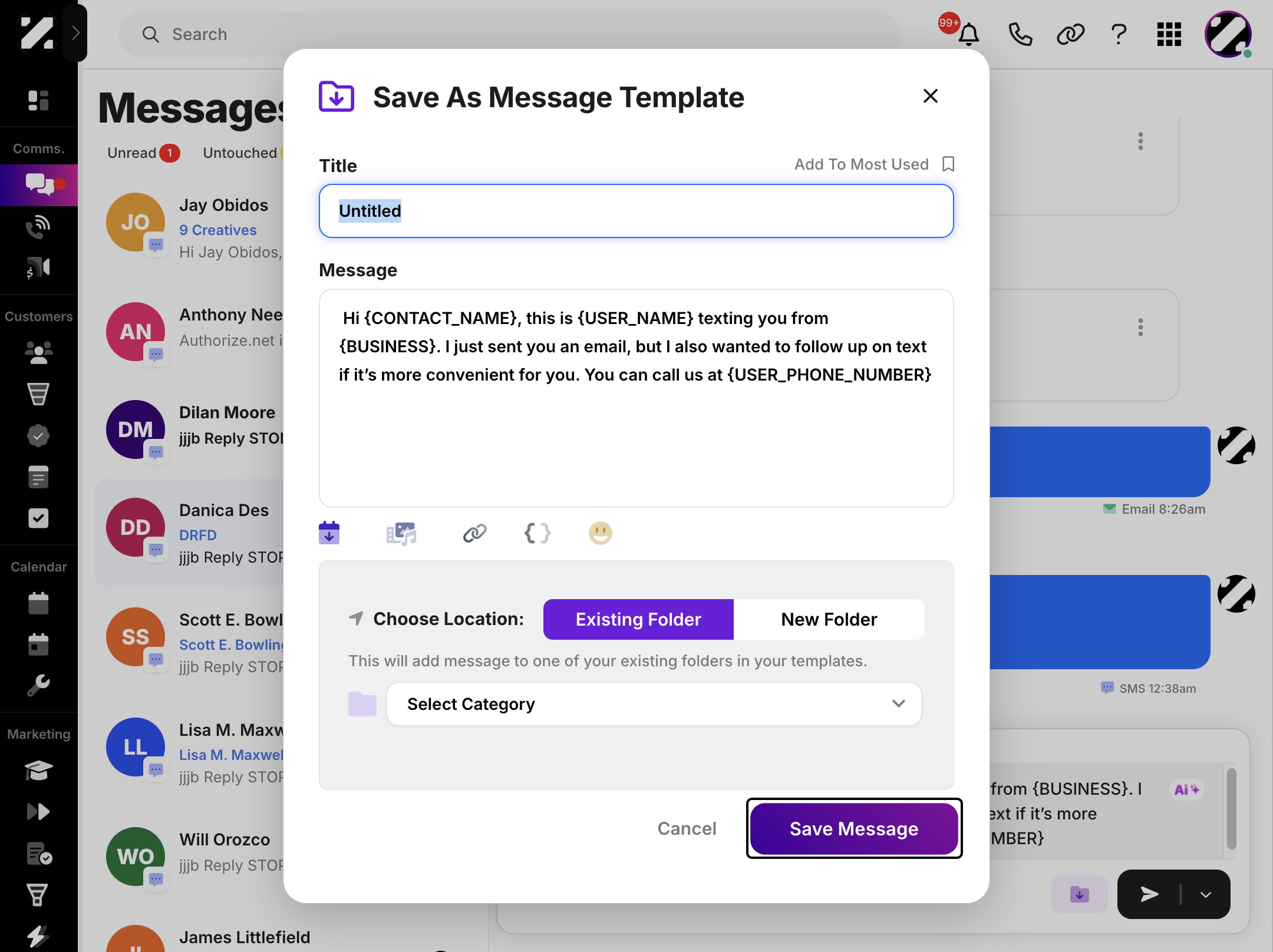Open the pipeline funnel icon under Customers
The image size is (1273, 952).
coord(38,394)
